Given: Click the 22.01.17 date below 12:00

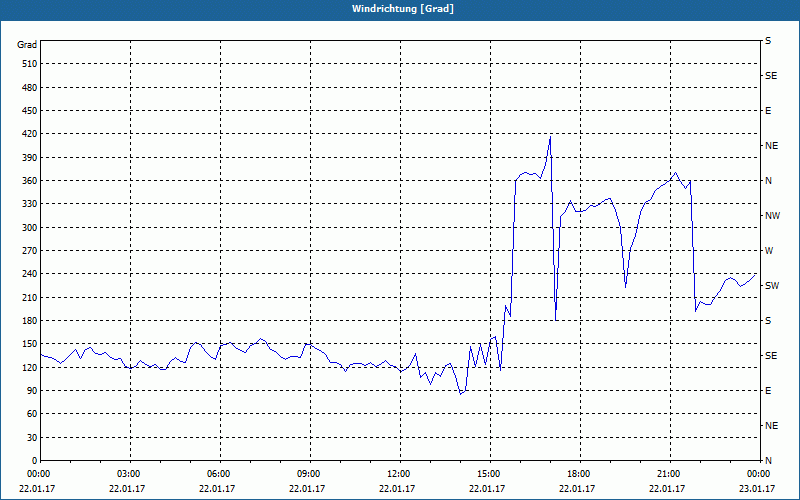Looking at the screenshot, I should (x=397, y=488).
